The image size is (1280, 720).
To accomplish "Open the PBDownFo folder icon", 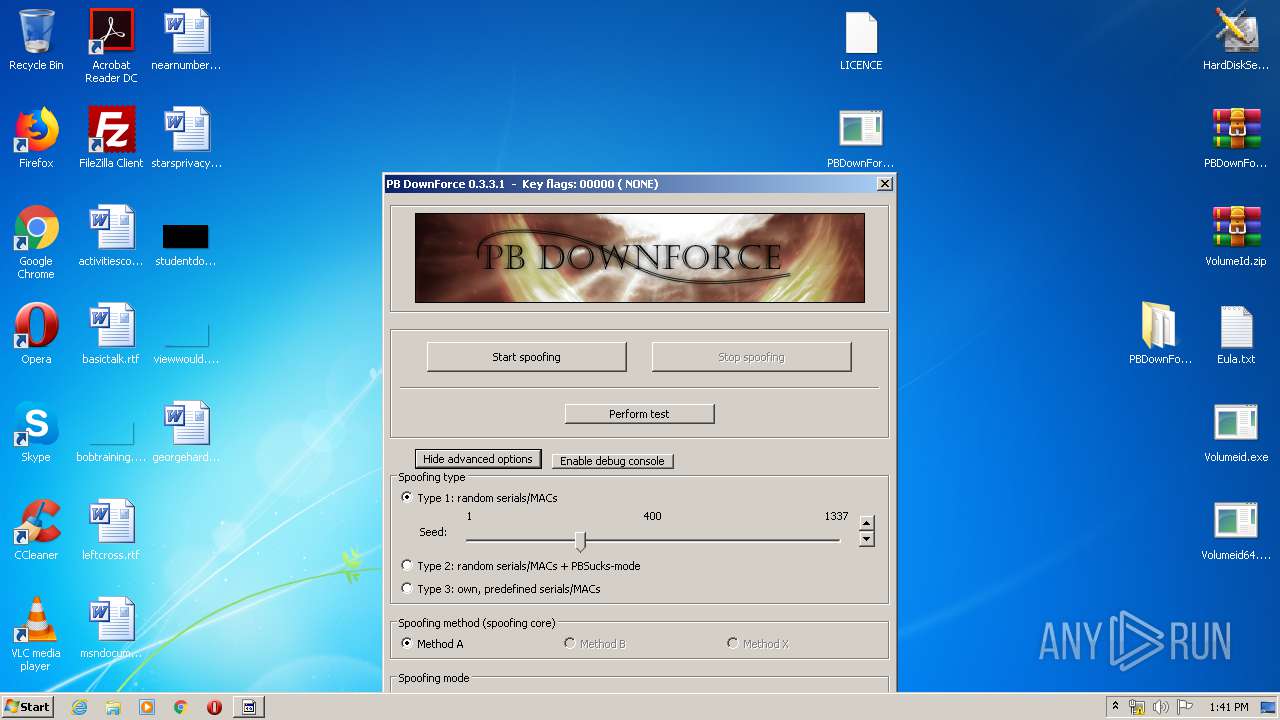I will [1161, 334].
